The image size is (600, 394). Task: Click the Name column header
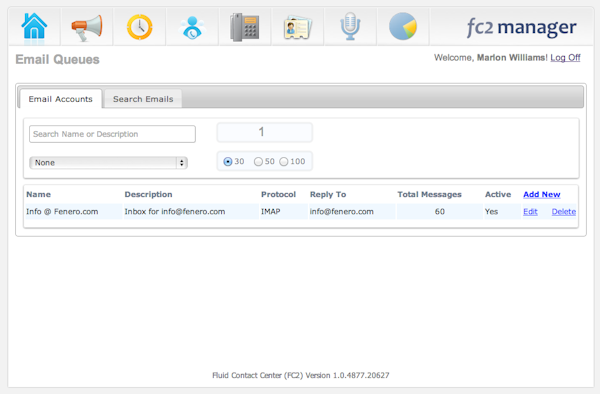point(38,194)
